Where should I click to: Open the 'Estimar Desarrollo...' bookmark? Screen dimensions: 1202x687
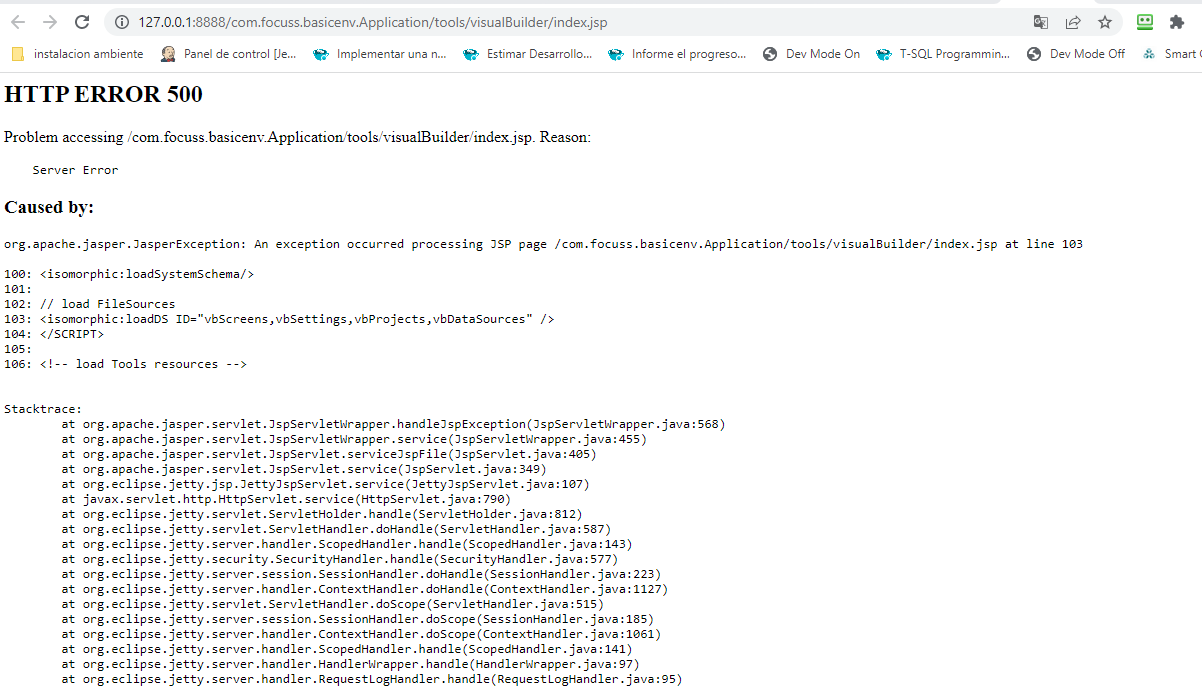coord(528,54)
